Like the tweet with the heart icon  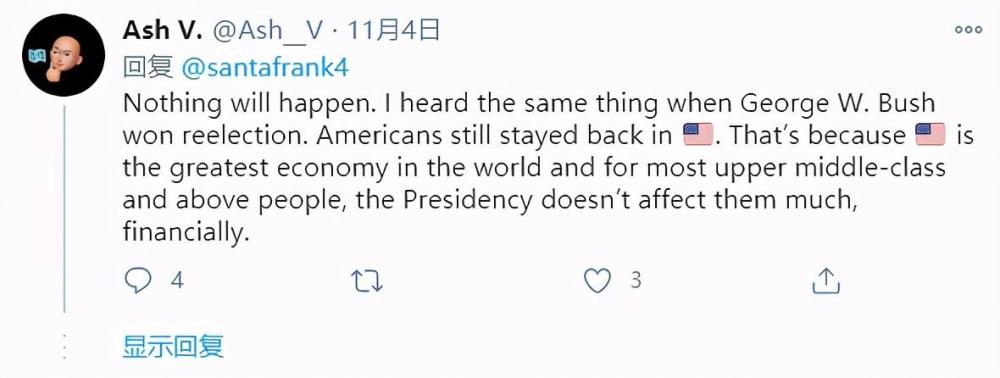[x=598, y=280]
